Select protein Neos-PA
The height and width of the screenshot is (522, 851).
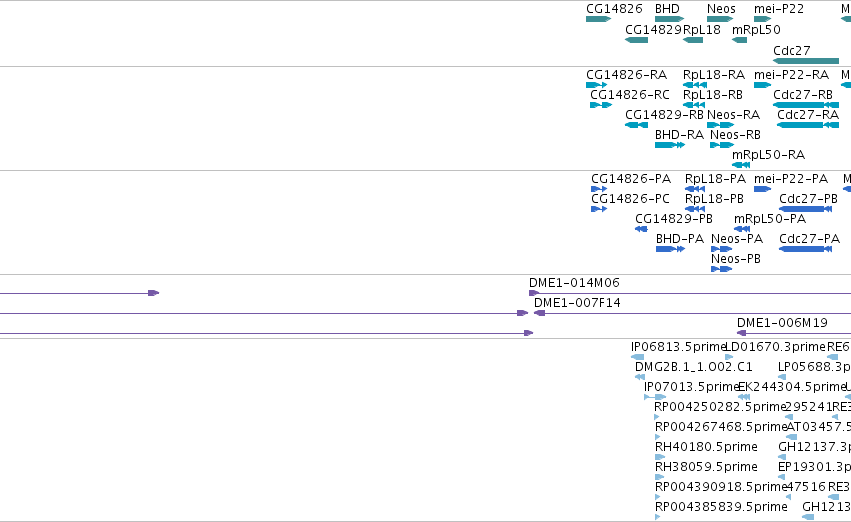coord(721,249)
